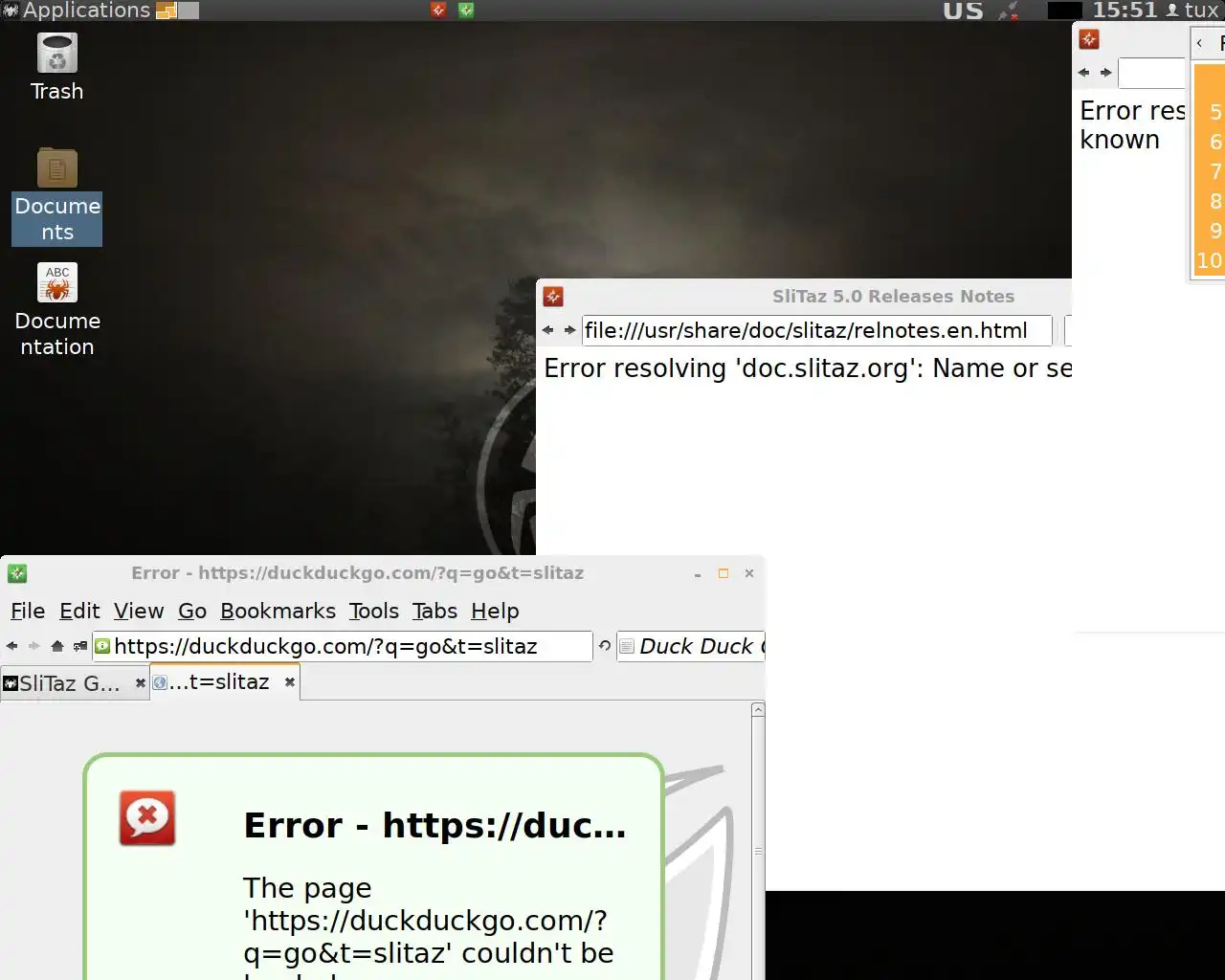Go forward in the Releases Notes window
The height and width of the screenshot is (980, 1225).
(569, 330)
